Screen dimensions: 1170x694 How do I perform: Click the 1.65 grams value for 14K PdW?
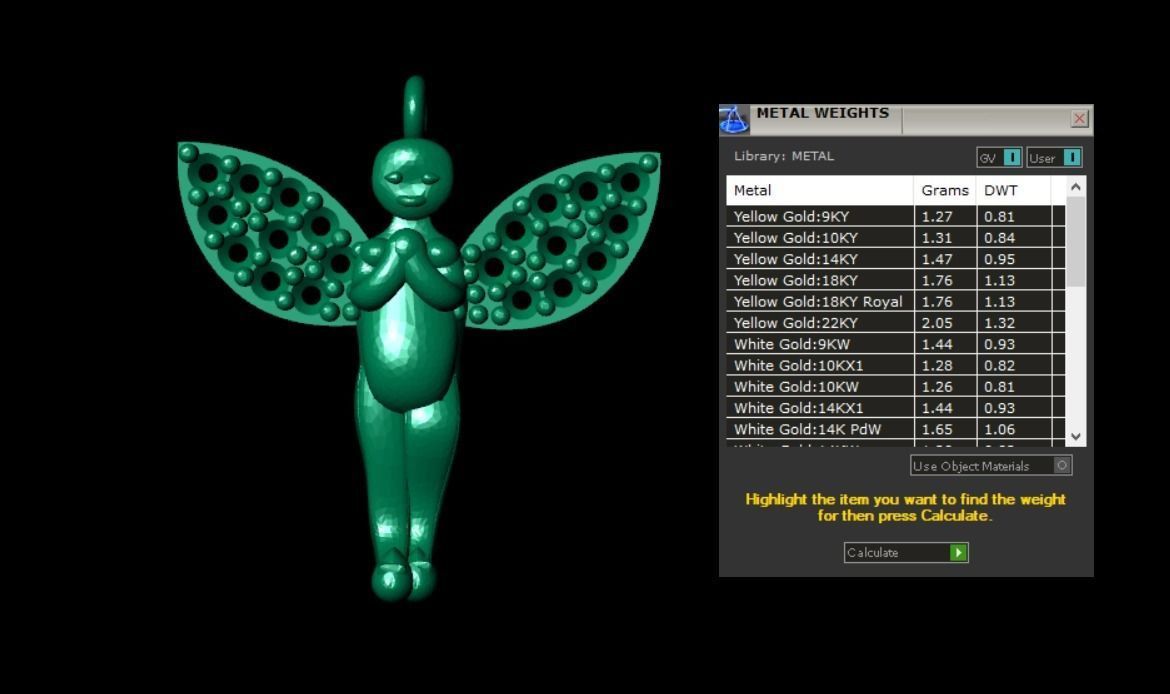tap(936, 429)
